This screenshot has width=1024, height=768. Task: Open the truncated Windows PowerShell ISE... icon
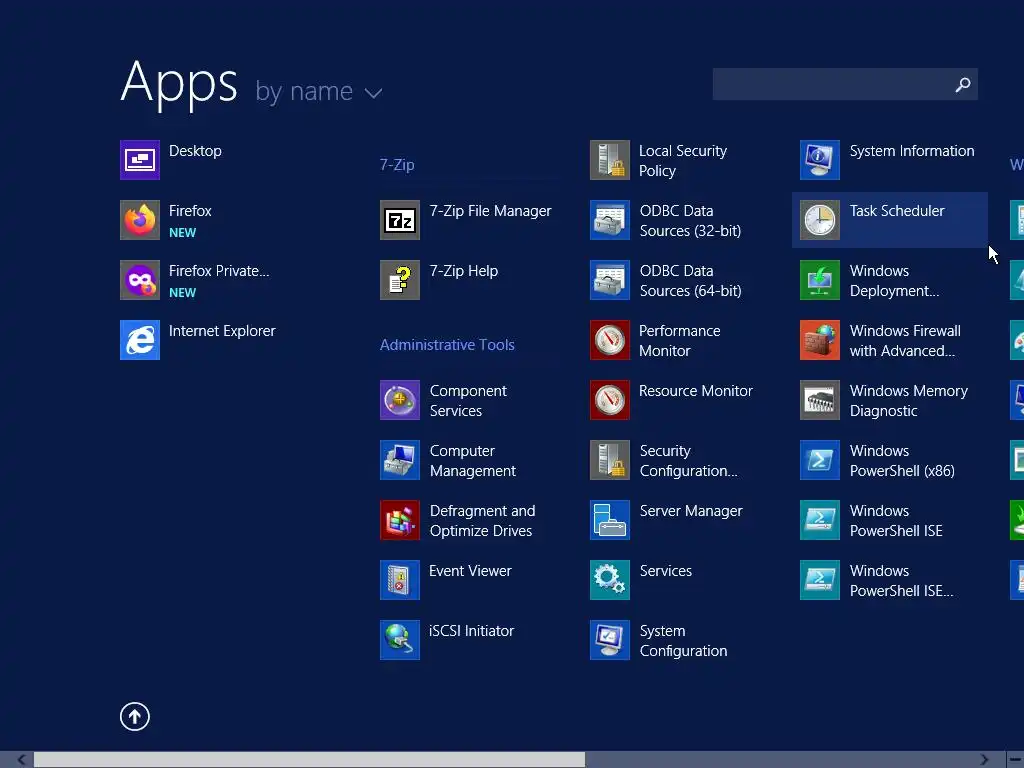coord(820,580)
